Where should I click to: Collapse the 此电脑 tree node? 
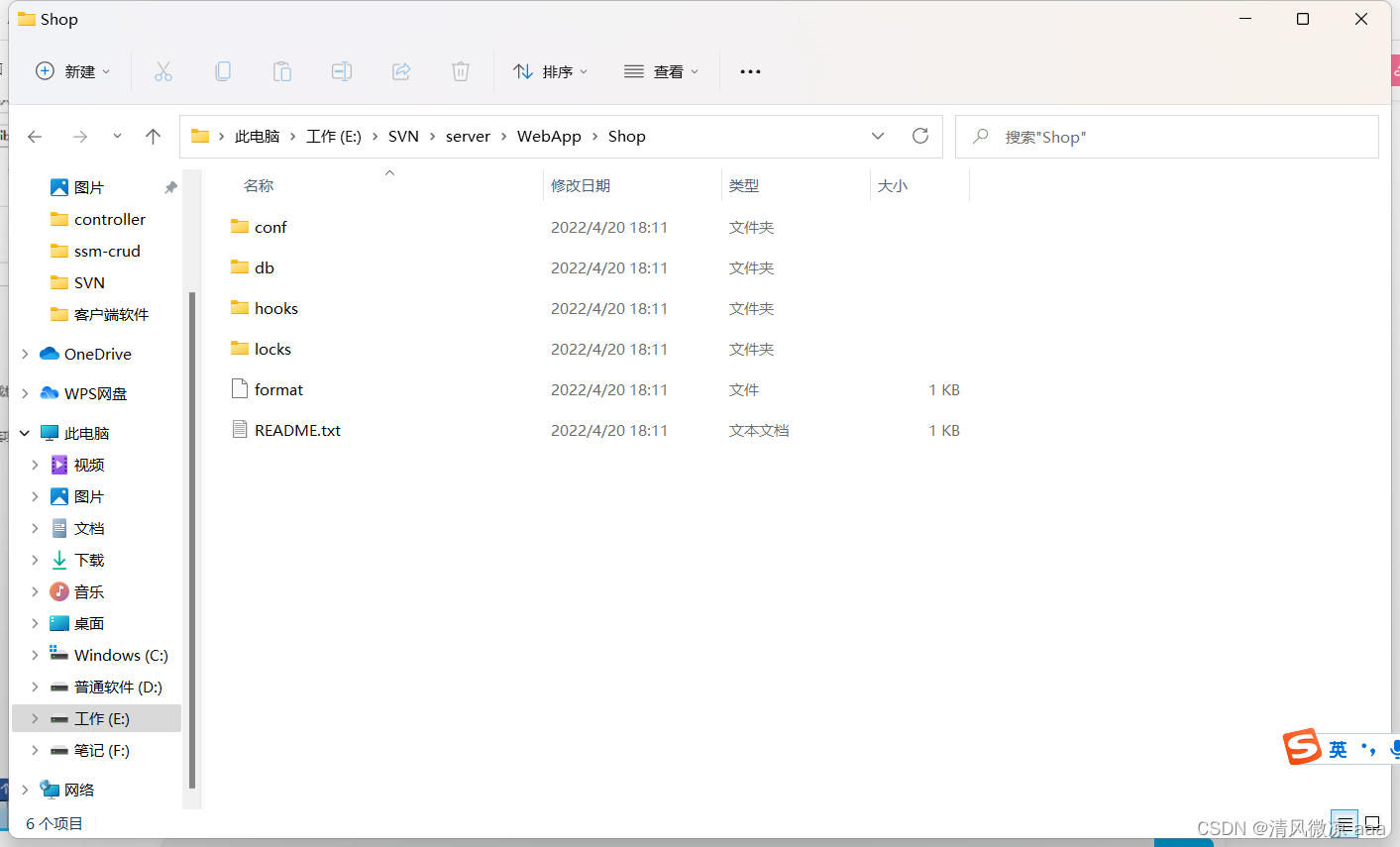click(25, 433)
